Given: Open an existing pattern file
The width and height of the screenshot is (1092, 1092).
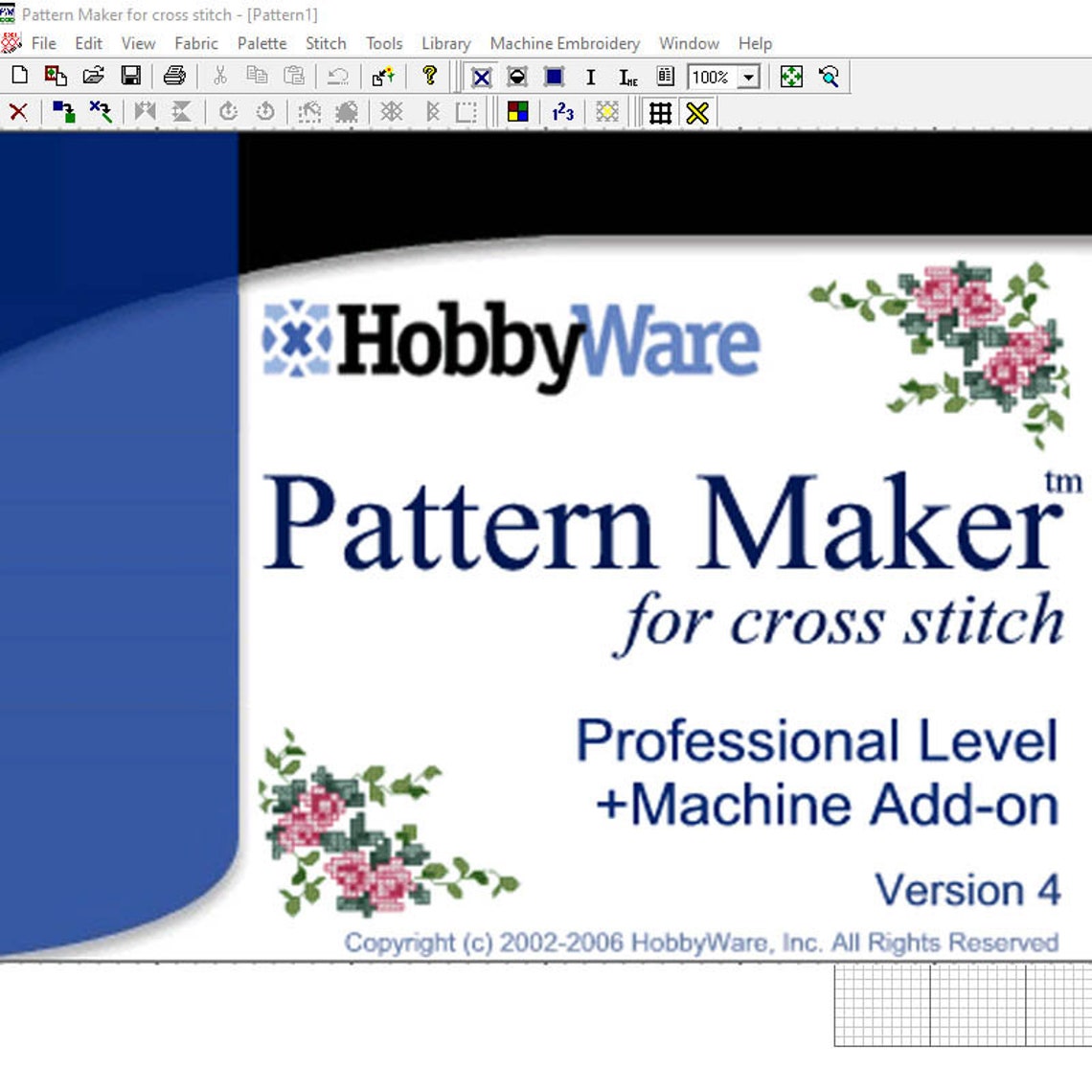Looking at the screenshot, I should coord(93,76).
